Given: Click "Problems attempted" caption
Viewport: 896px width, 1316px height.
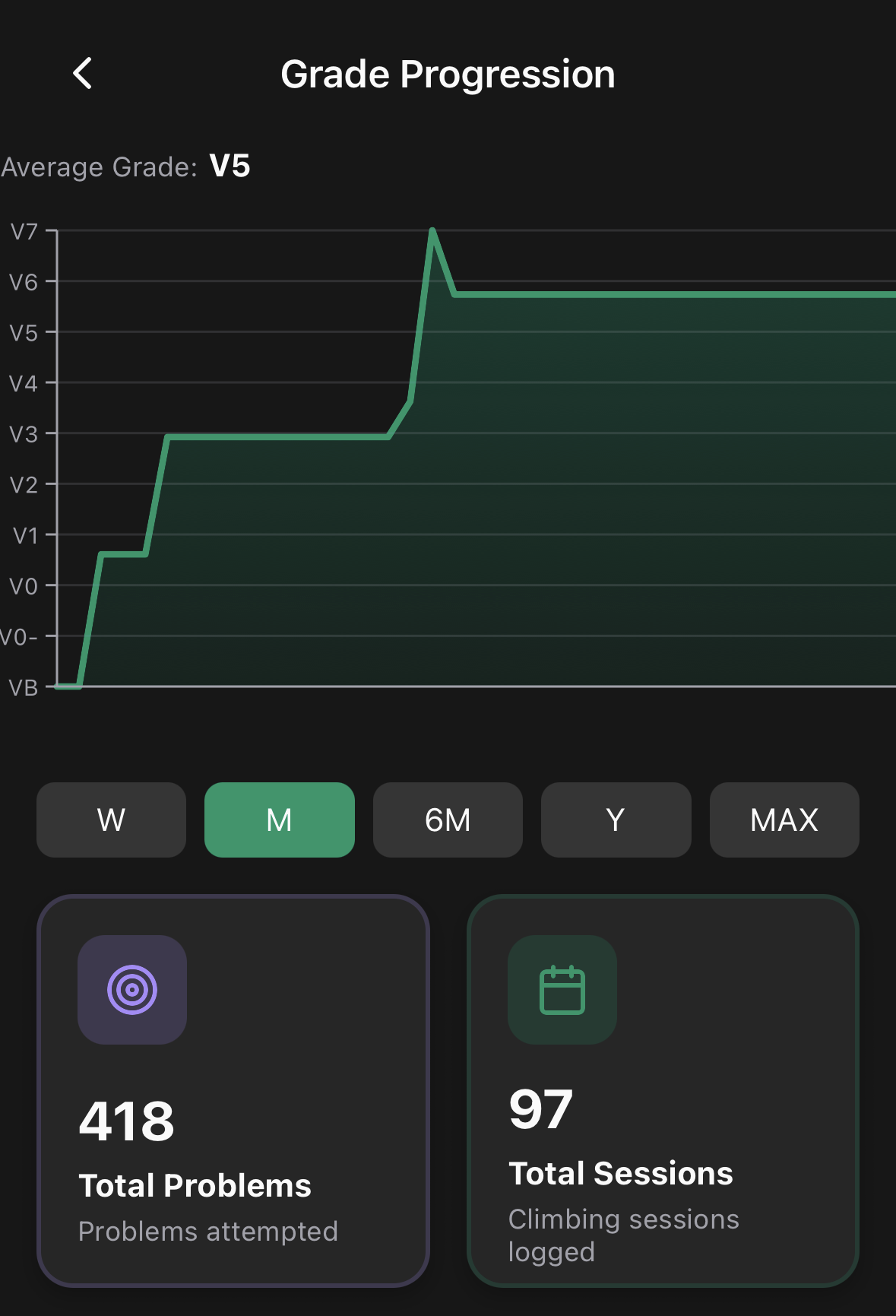Looking at the screenshot, I should click(208, 1231).
